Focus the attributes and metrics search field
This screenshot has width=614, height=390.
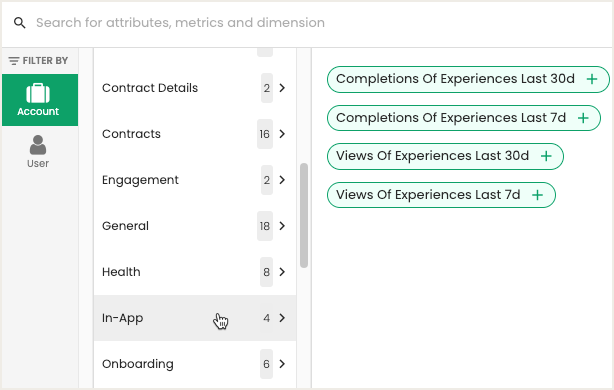pos(307,23)
